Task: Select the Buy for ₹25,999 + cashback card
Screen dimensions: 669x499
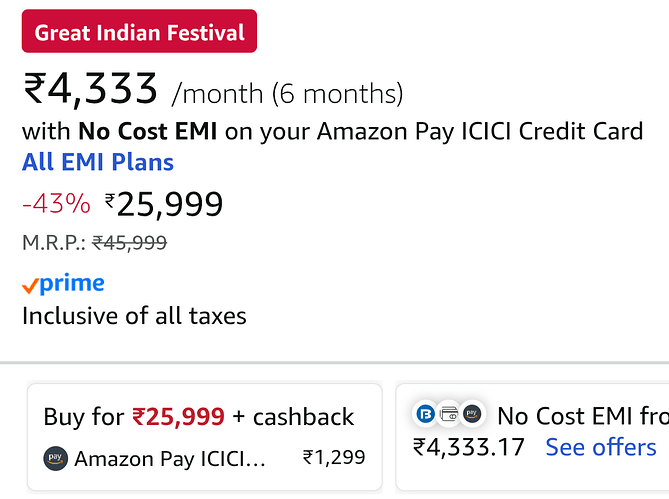Action: 204,437
